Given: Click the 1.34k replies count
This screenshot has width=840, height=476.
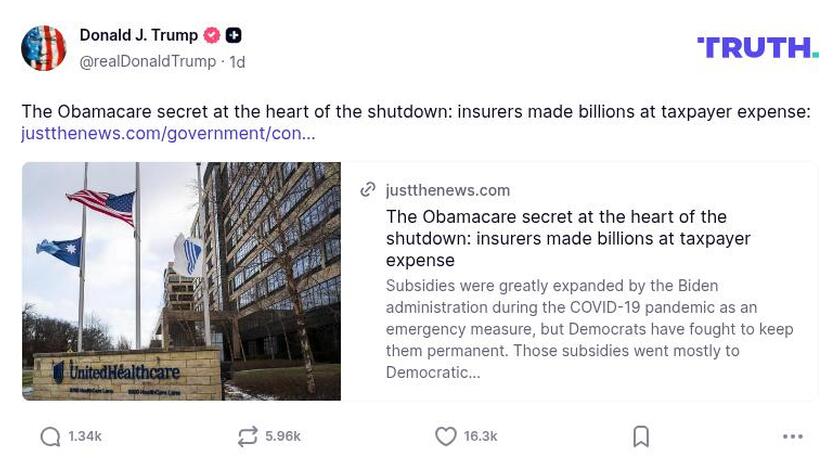Looking at the screenshot, I should (x=85, y=437).
